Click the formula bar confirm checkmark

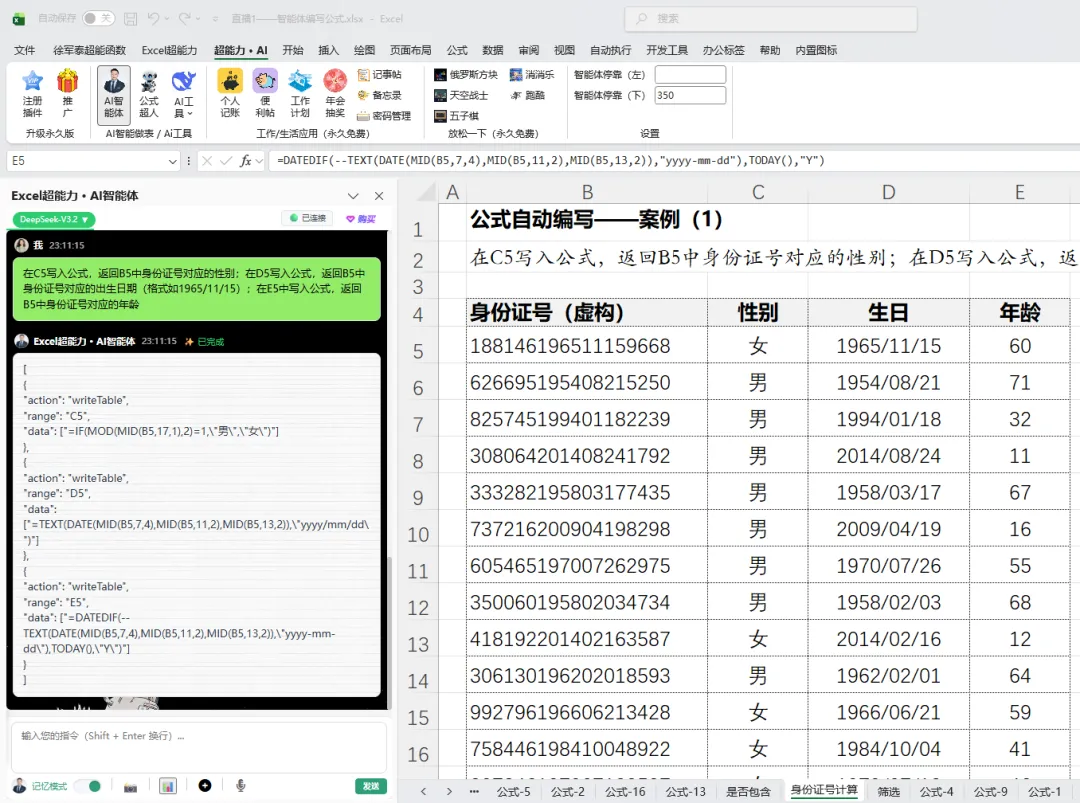tap(225, 161)
